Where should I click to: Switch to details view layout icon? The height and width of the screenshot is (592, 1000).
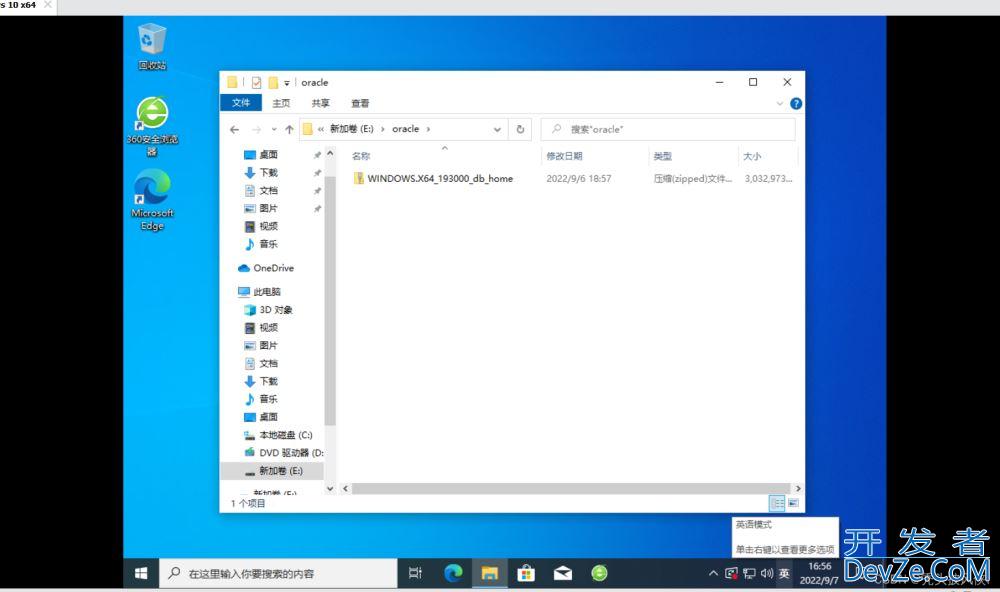pos(777,503)
